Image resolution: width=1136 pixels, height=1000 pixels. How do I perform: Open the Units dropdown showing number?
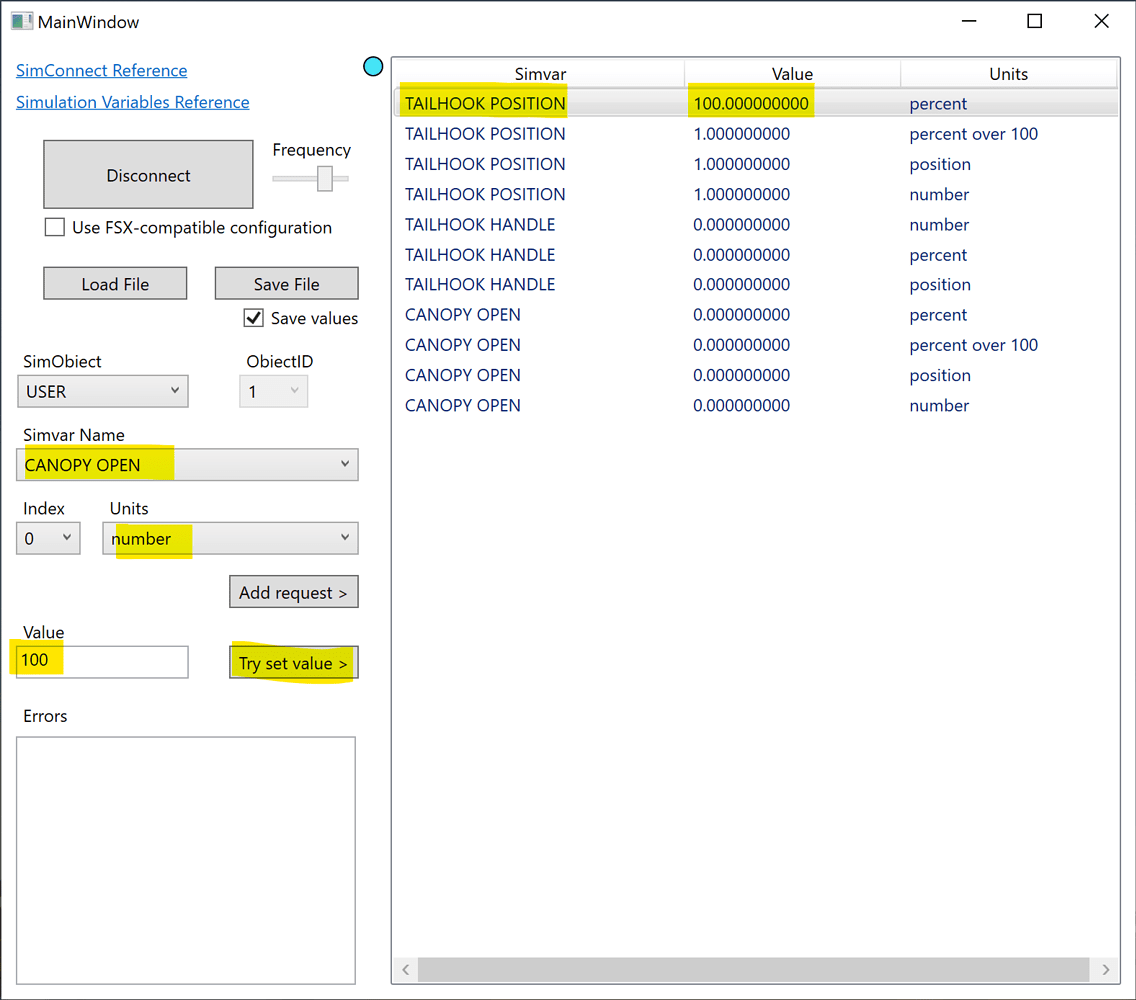coord(230,539)
